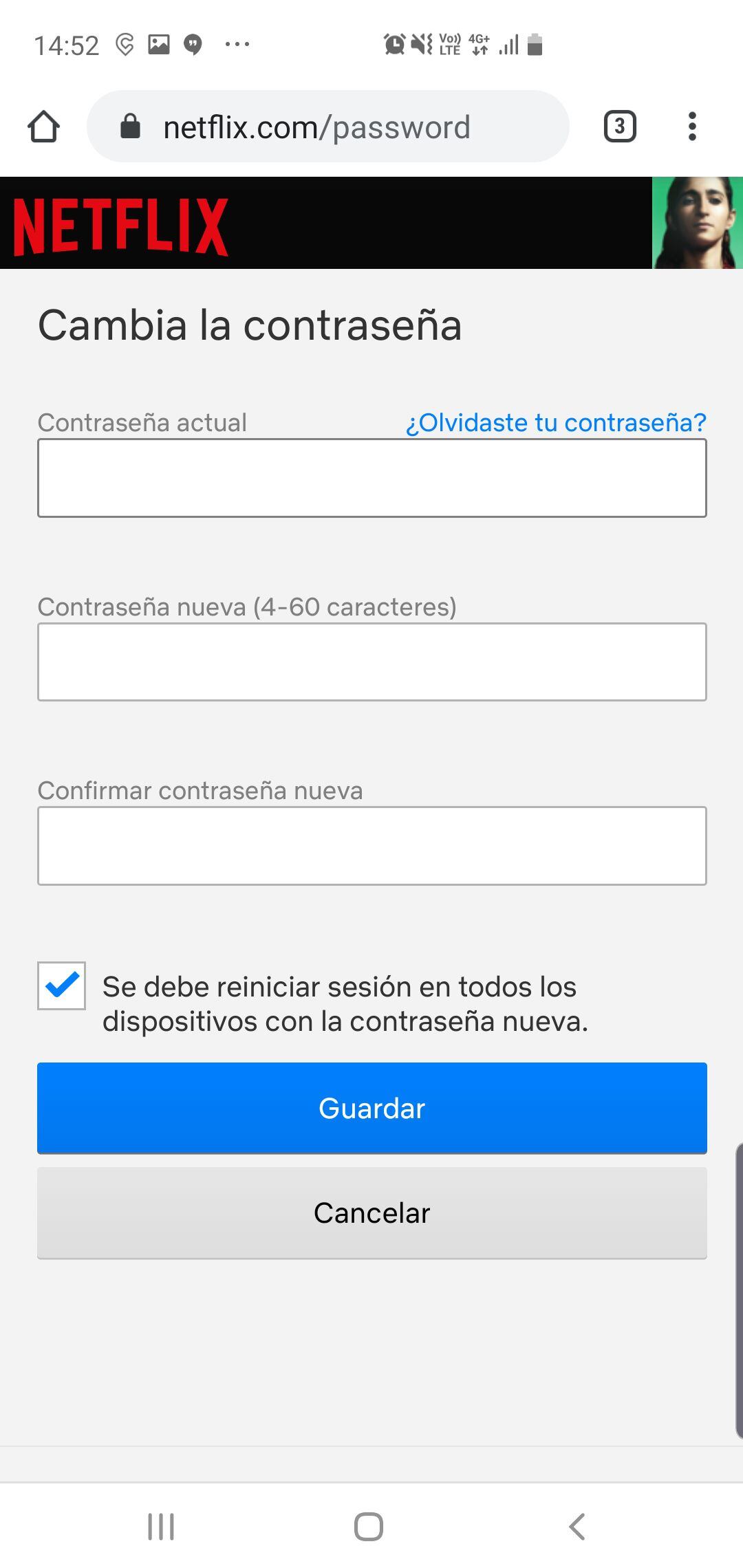Open the profile avatar menu
743x1568 pixels.
(697, 223)
